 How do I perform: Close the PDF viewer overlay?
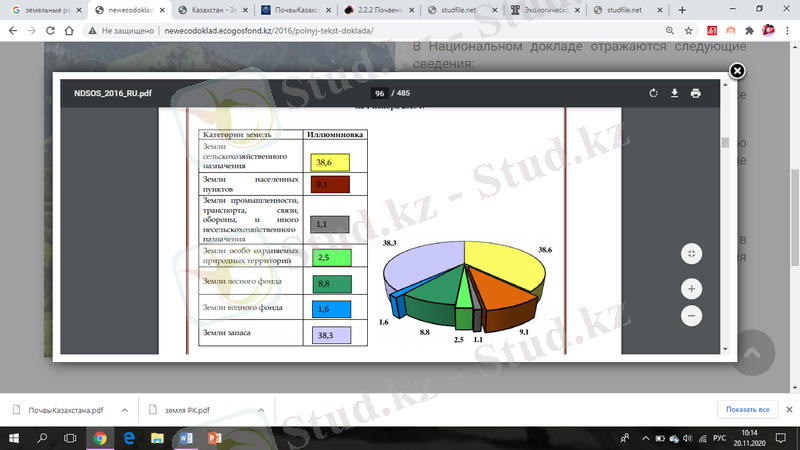737,71
